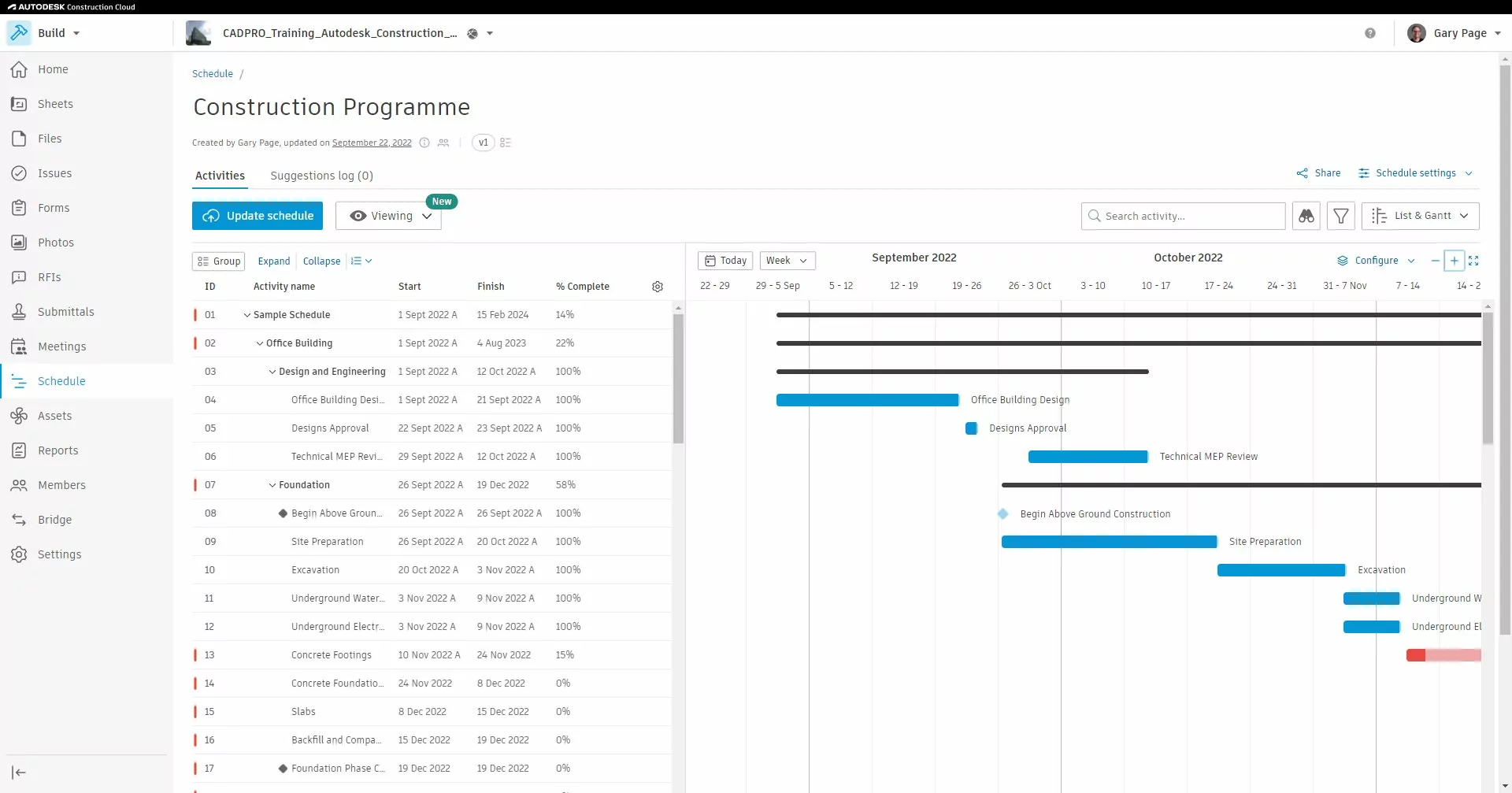Open the help question mark icon
Screen dimensions: 1512x793
click(x=1370, y=33)
